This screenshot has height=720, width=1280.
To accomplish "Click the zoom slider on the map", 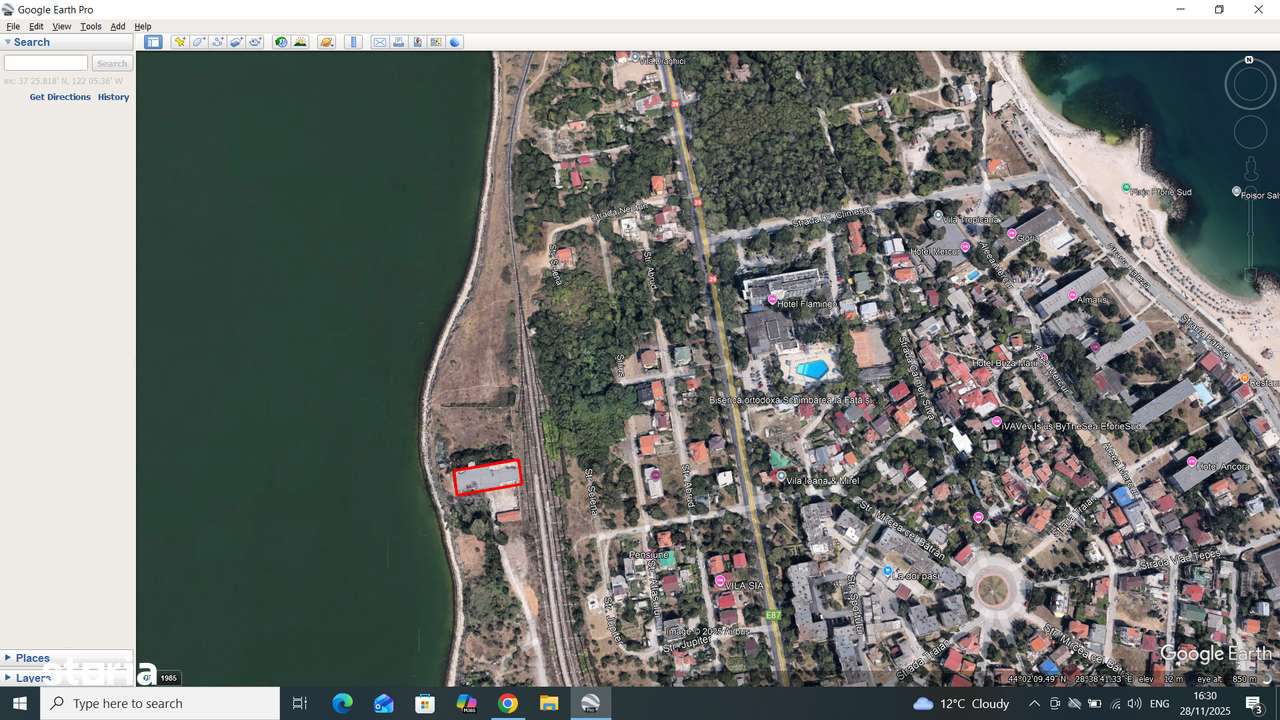I will click(1250, 232).
